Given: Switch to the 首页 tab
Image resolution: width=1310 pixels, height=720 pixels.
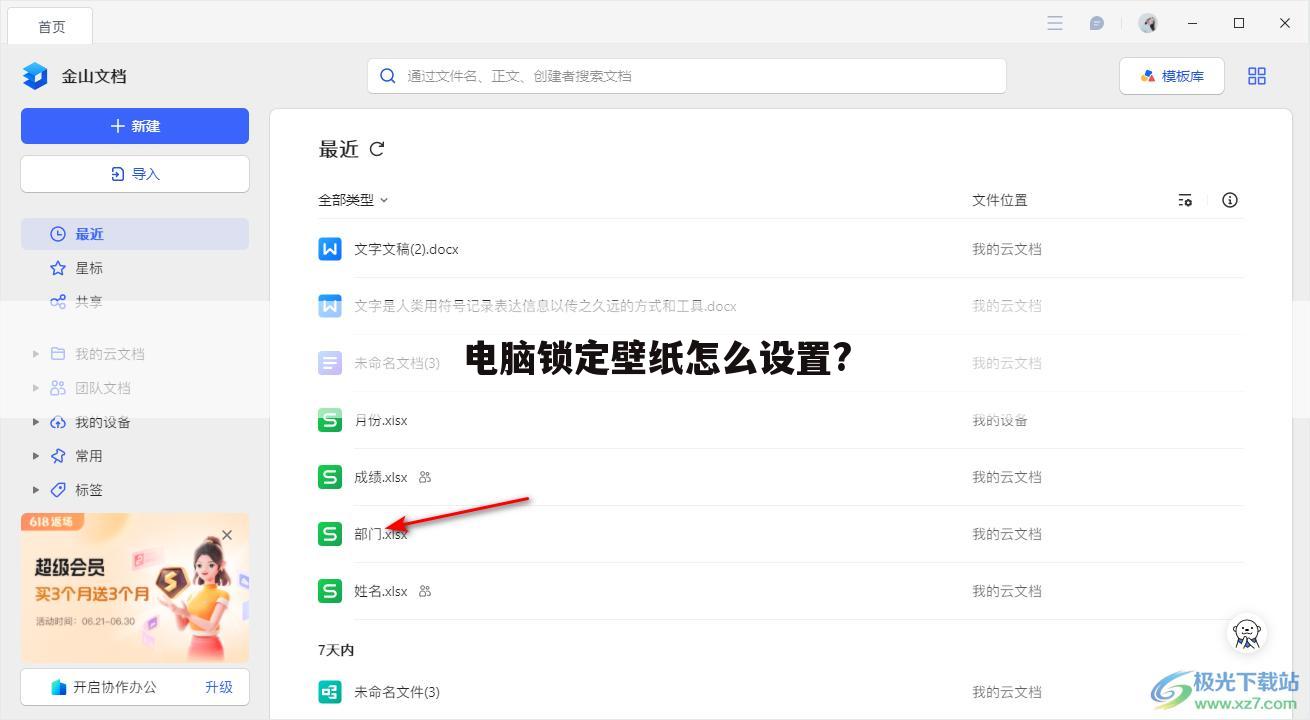Looking at the screenshot, I should [x=51, y=27].
